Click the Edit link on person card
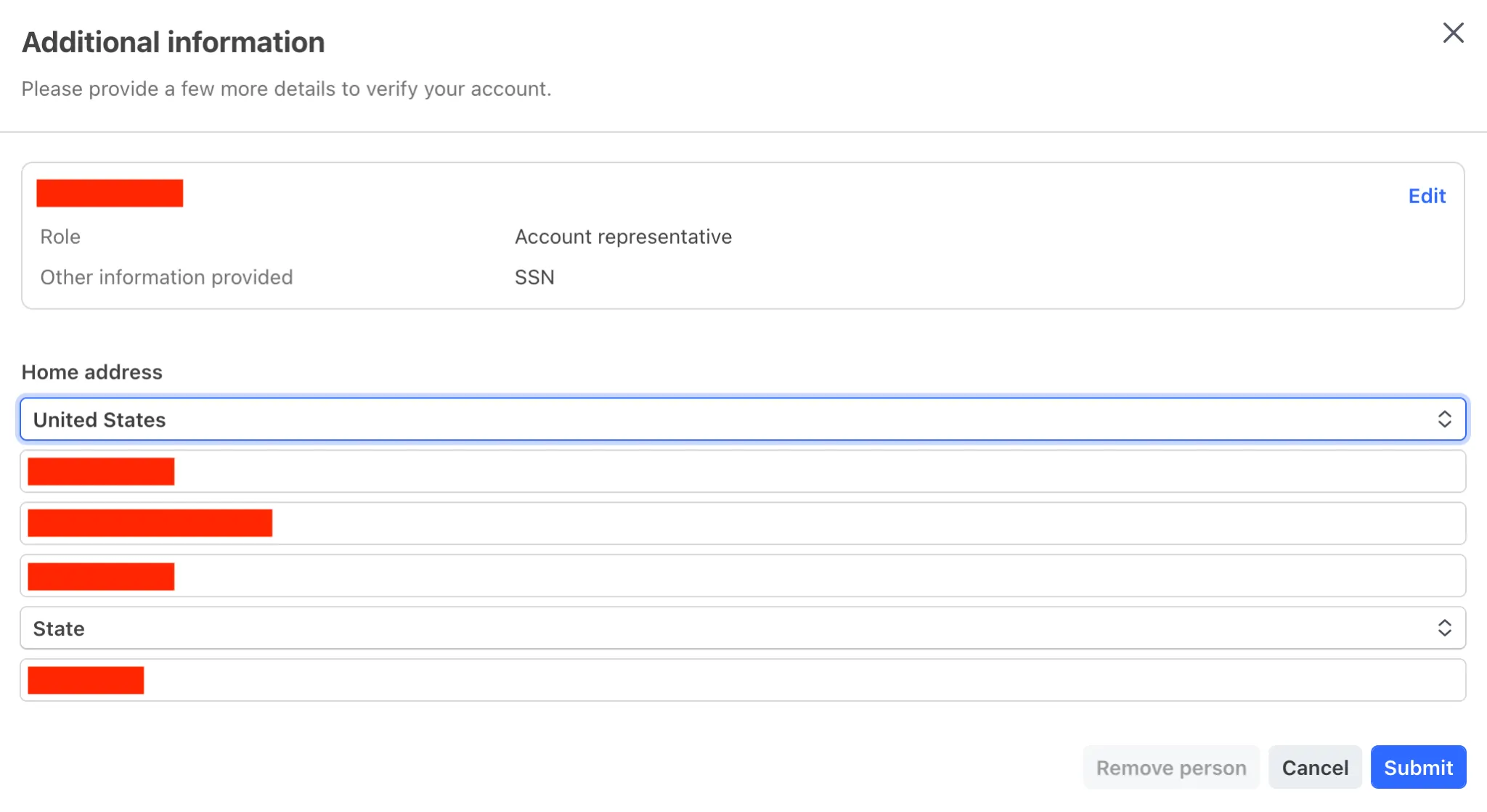This screenshot has width=1487, height=812. click(1427, 196)
